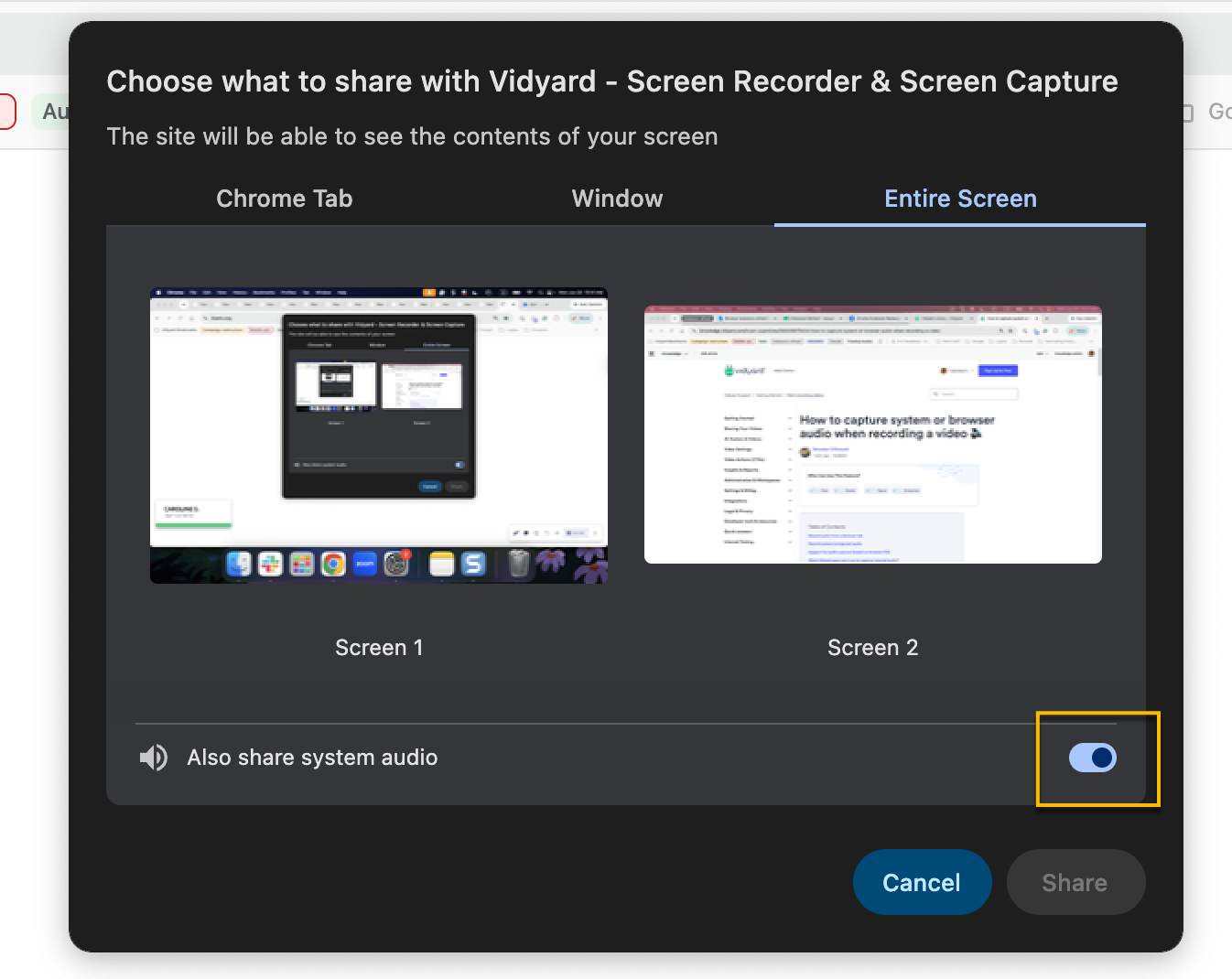This screenshot has height=979, width=1232.
Task: Switch to the Chrome Tab option
Action: point(284,199)
